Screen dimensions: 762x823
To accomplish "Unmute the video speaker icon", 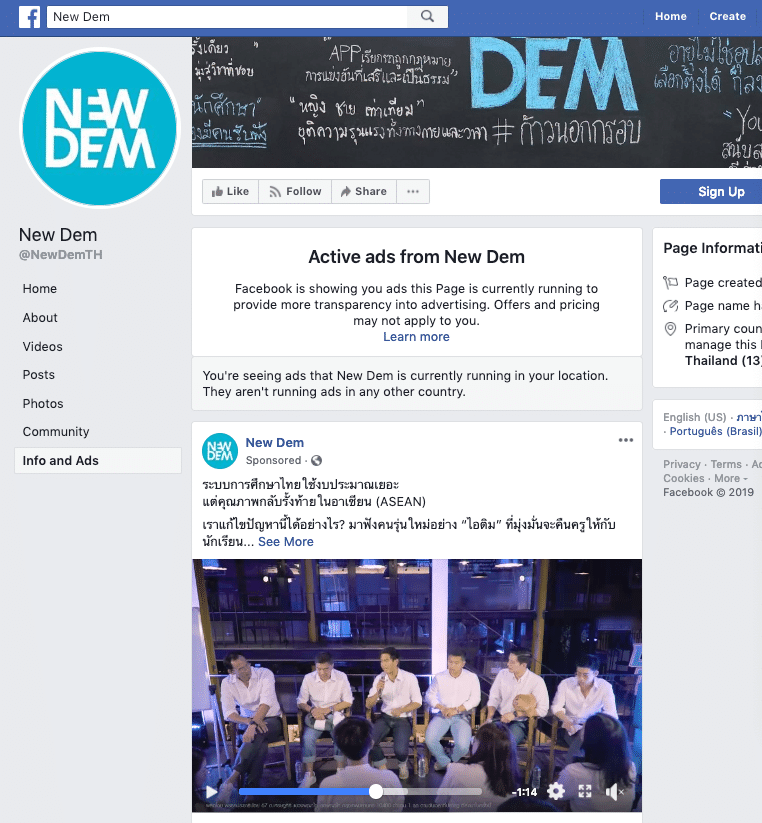I will (613, 792).
